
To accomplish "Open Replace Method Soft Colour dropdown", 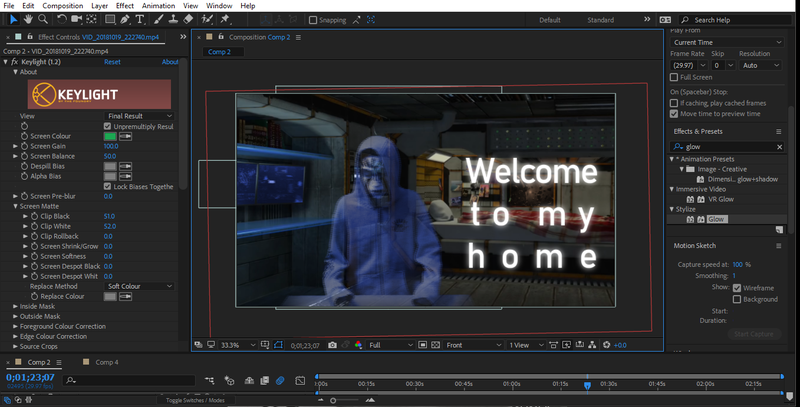I will 139,286.
